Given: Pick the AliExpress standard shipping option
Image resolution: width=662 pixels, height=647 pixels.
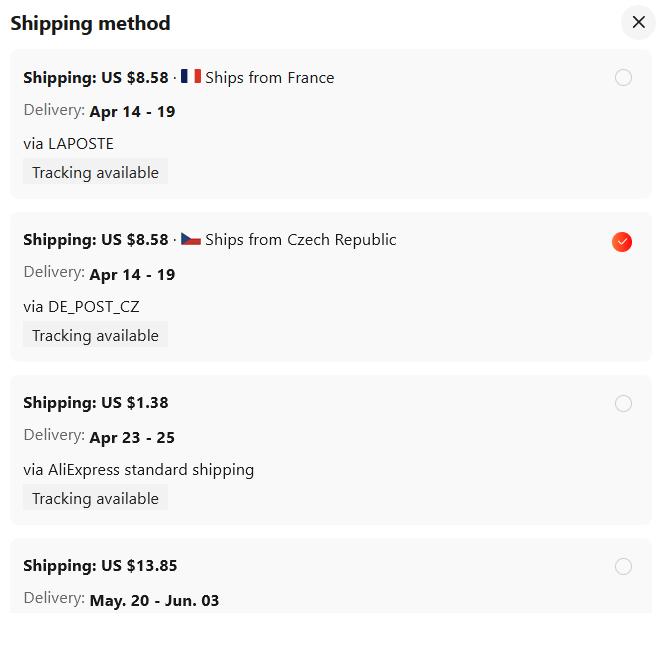Looking at the screenshot, I should pos(331,450).
